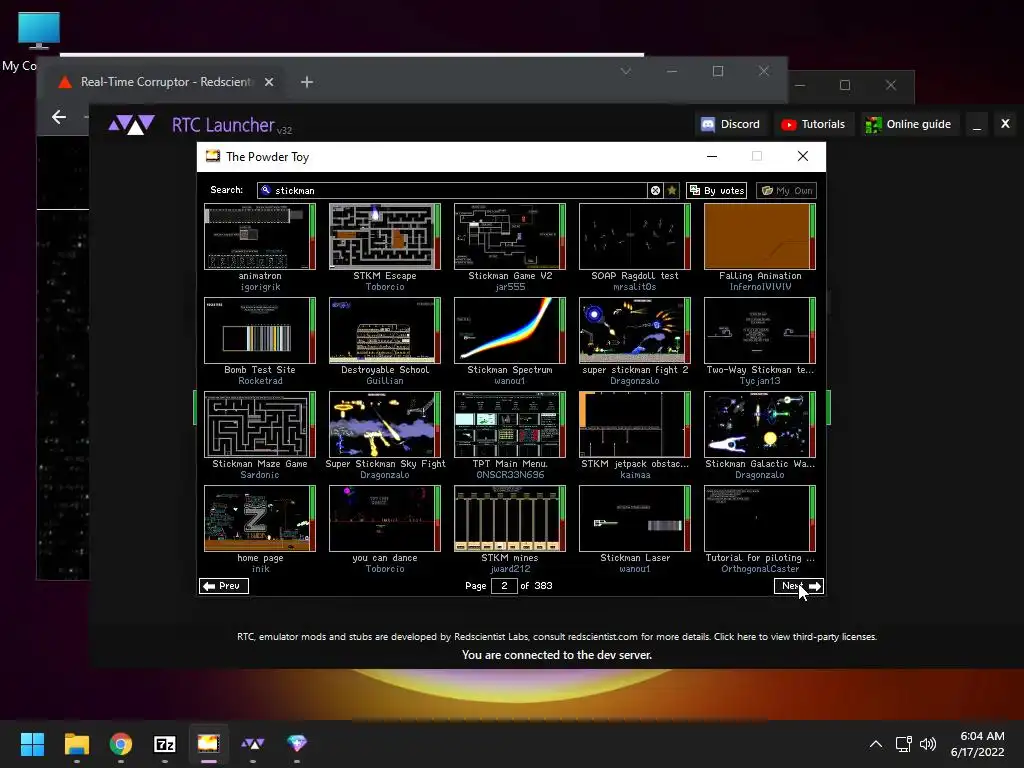Click author name OrthogonalCaster
This screenshot has width=1024, height=768.
(x=760, y=569)
